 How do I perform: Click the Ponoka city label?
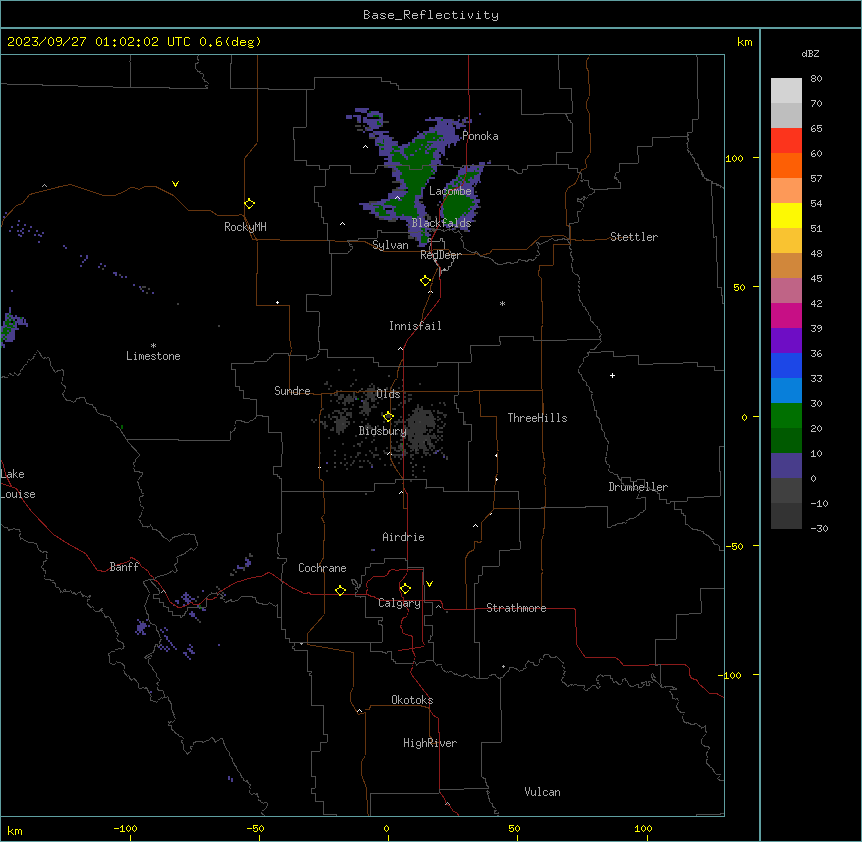(x=480, y=136)
